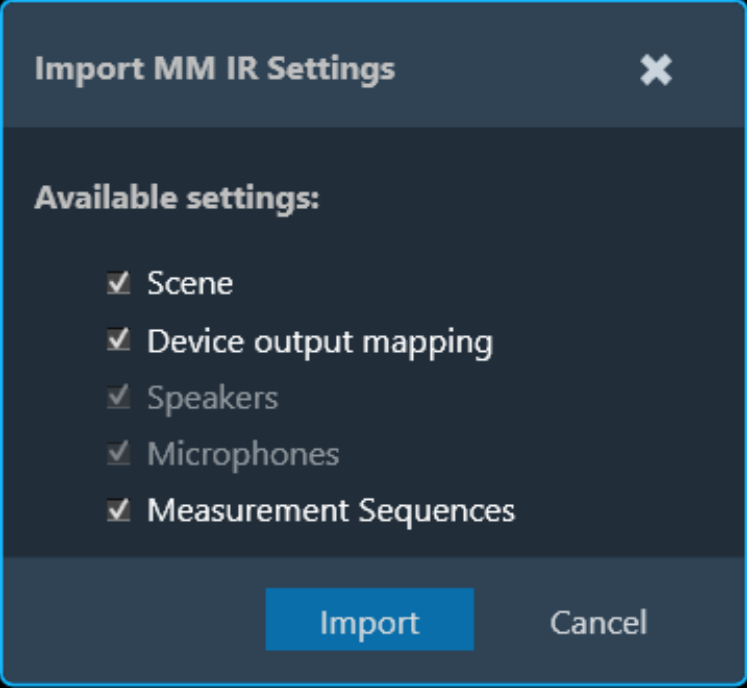The height and width of the screenshot is (688, 747).
Task: Cancel the settings import
Action: point(598,622)
